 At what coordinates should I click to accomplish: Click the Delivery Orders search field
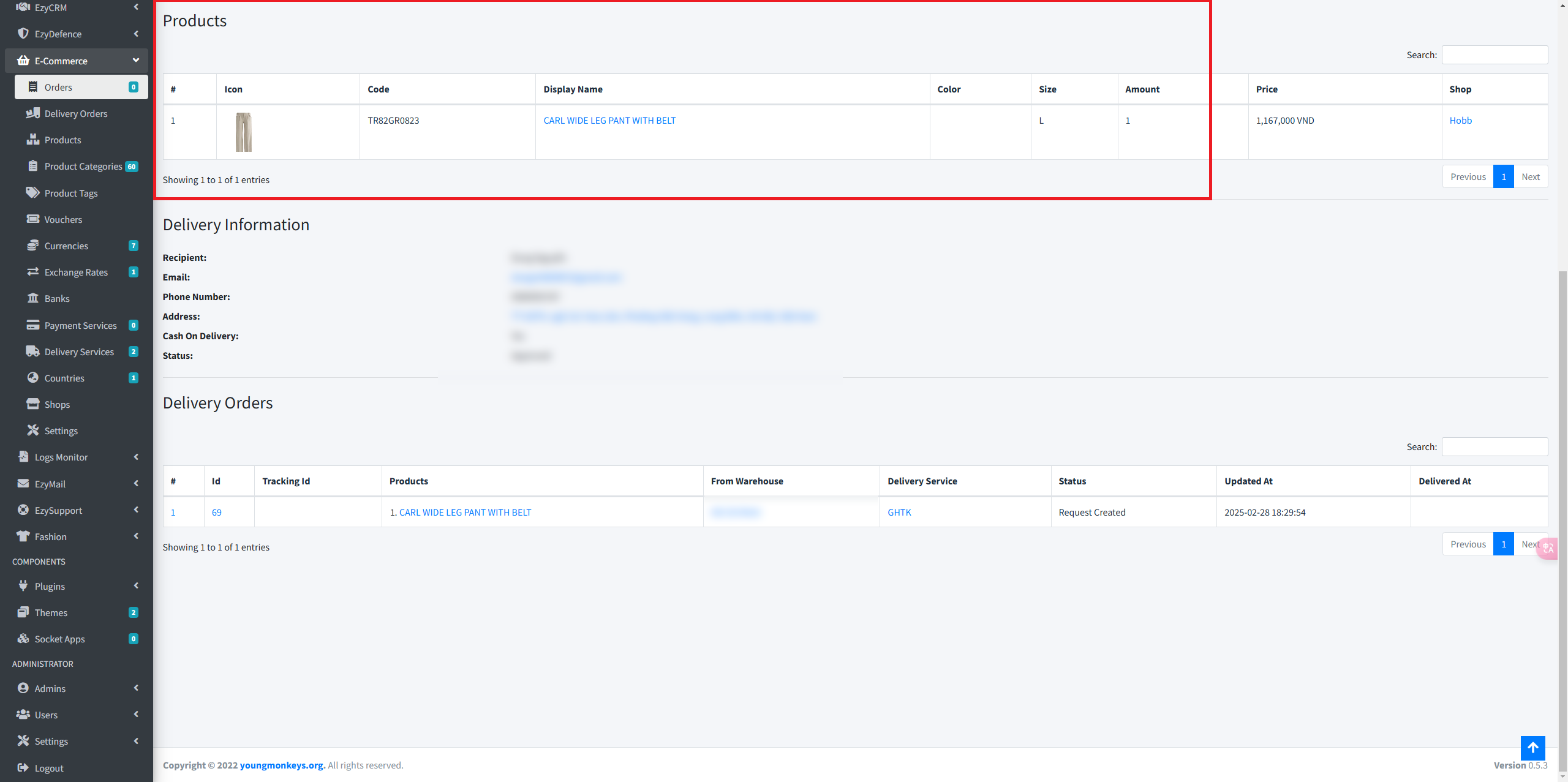(x=1494, y=446)
